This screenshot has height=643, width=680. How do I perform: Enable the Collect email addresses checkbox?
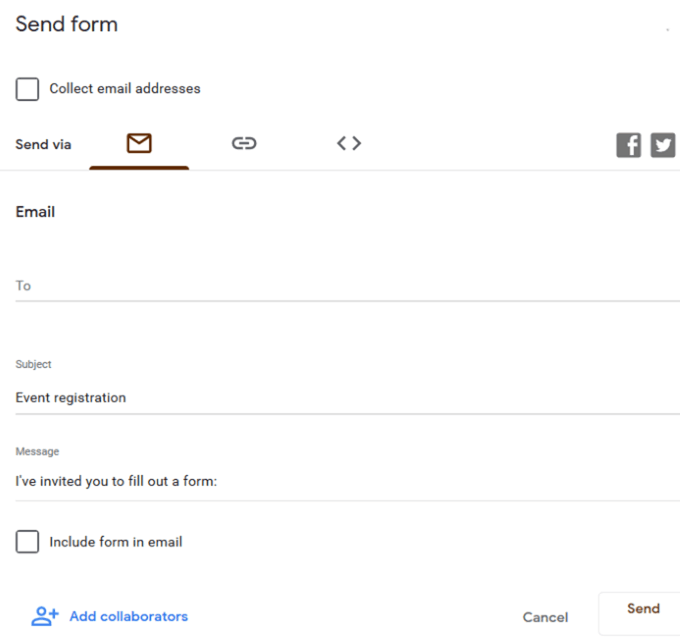point(27,89)
